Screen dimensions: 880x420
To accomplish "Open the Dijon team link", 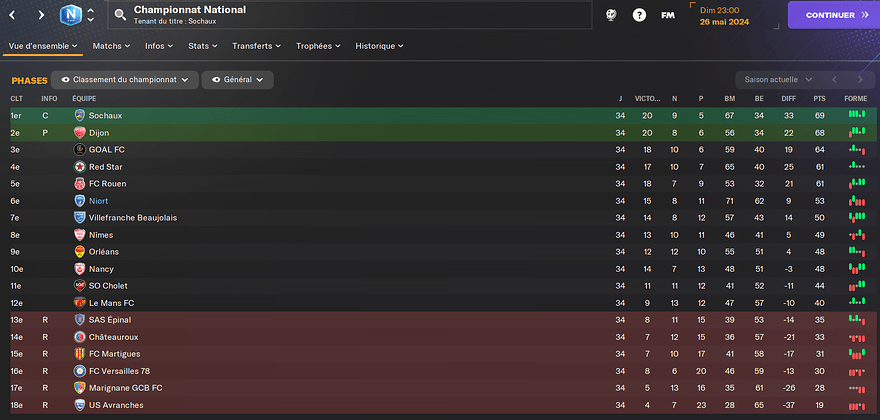I will coord(98,133).
